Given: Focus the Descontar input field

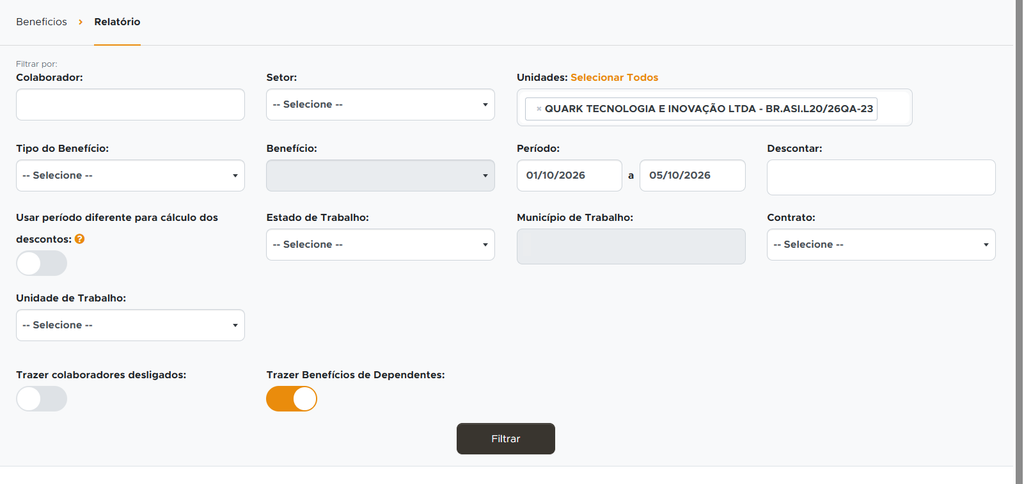Looking at the screenshot, I should 881,178.
